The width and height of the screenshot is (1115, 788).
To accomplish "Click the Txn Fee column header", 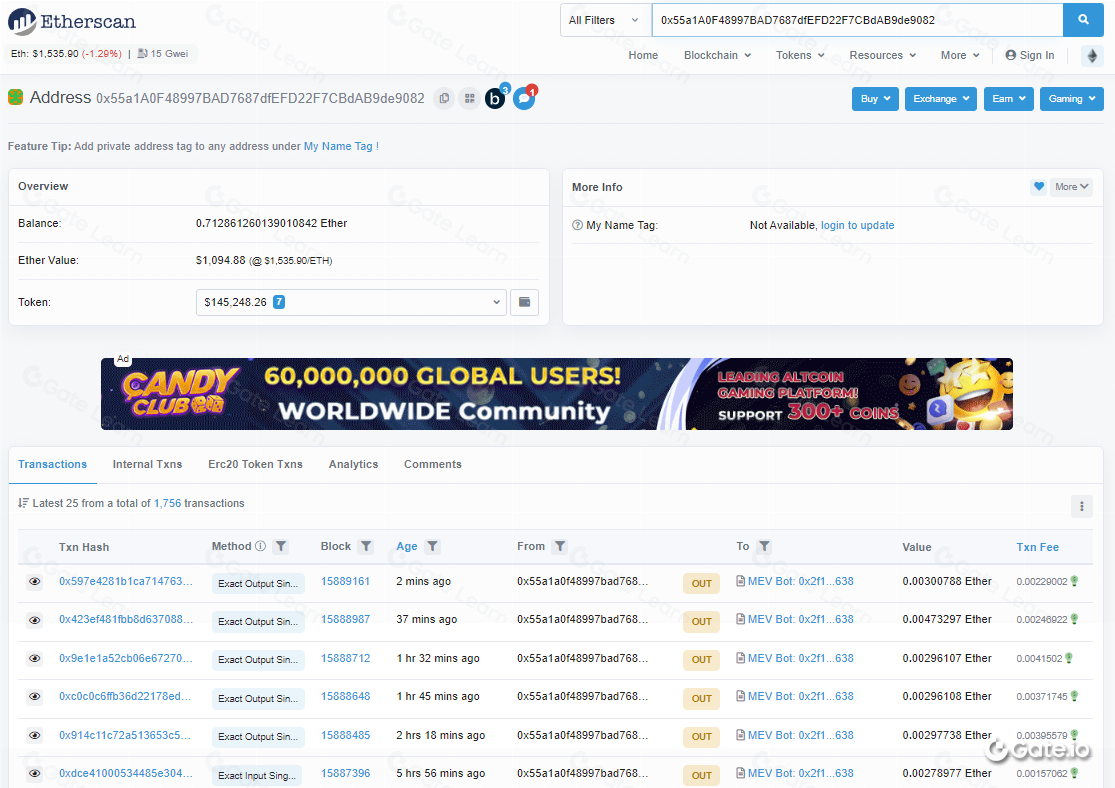I will (1037, 547).
